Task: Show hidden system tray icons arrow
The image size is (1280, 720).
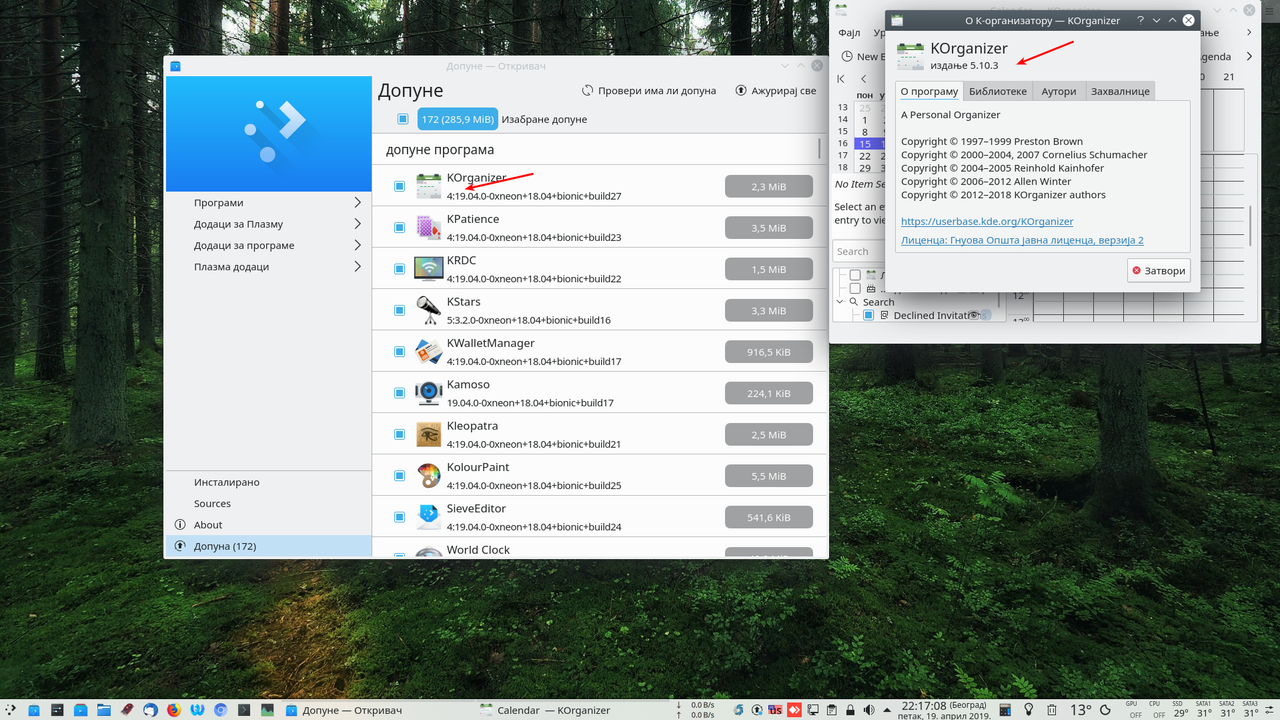Action: [887, 710]
